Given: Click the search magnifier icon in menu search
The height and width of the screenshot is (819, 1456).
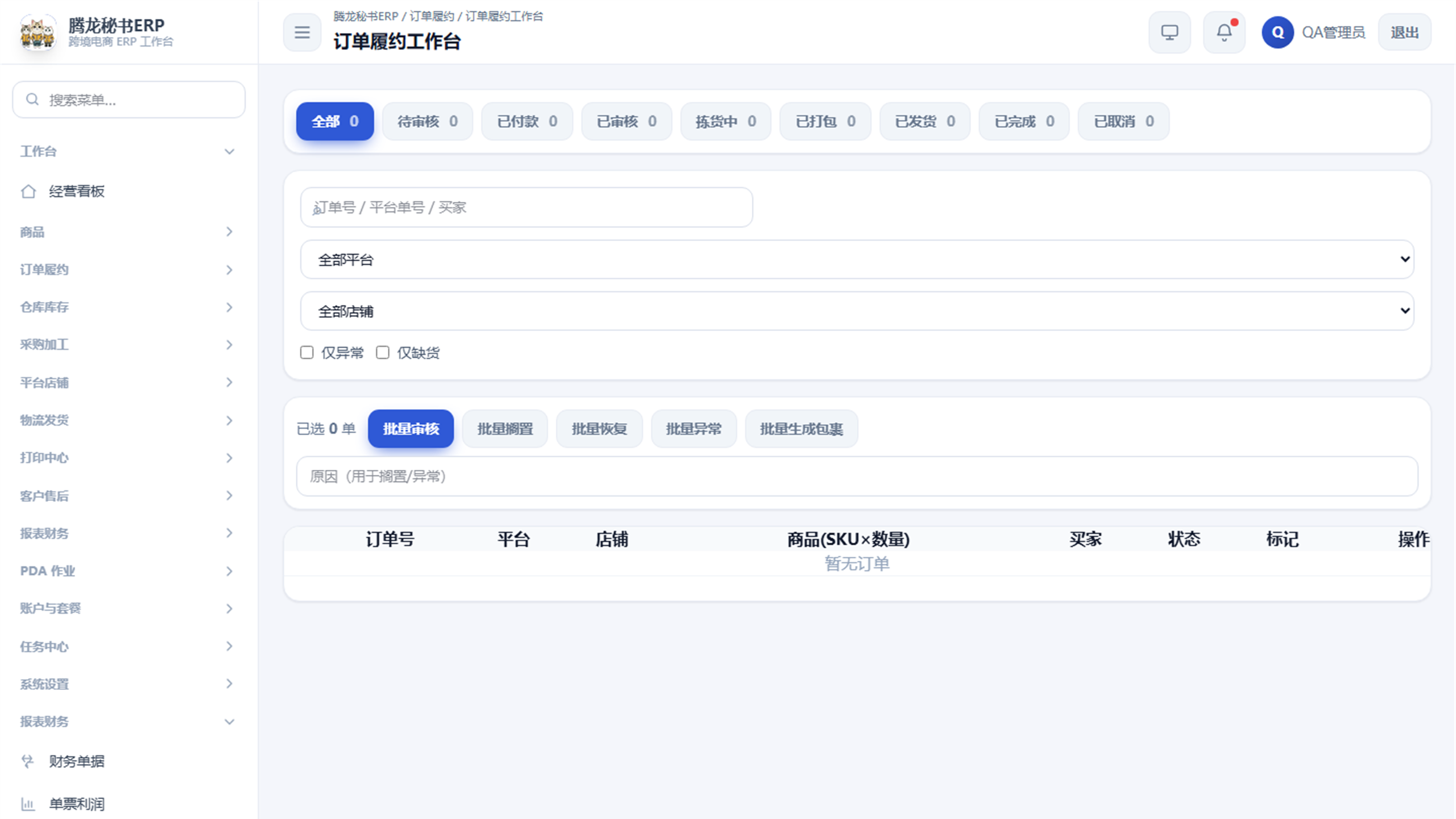Looking at the screenshot, I should pyautogui.click(x=32, y=100).
